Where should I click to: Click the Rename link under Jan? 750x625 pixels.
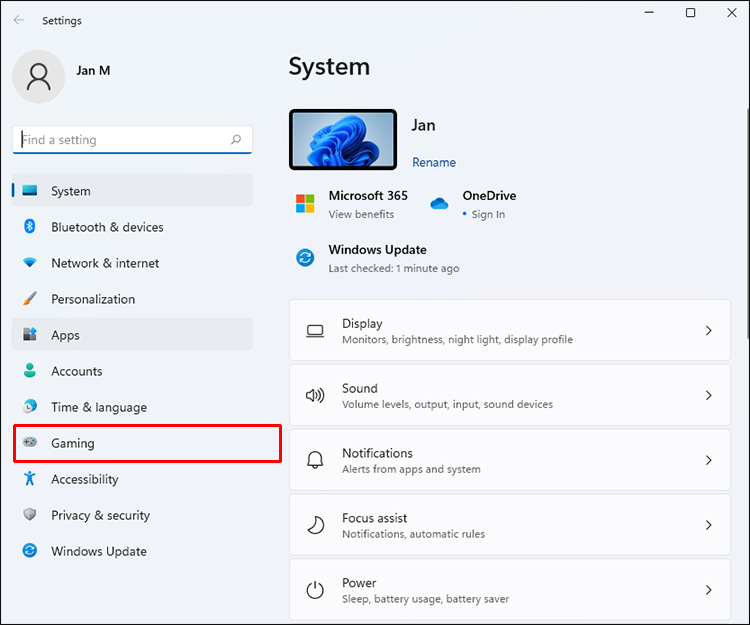[434, 163]
